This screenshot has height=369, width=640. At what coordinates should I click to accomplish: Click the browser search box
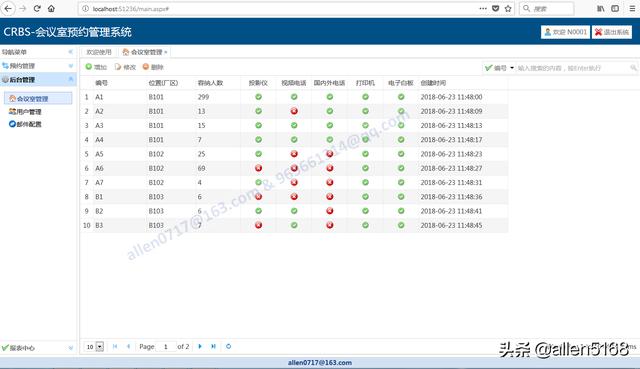click(547, 9)
